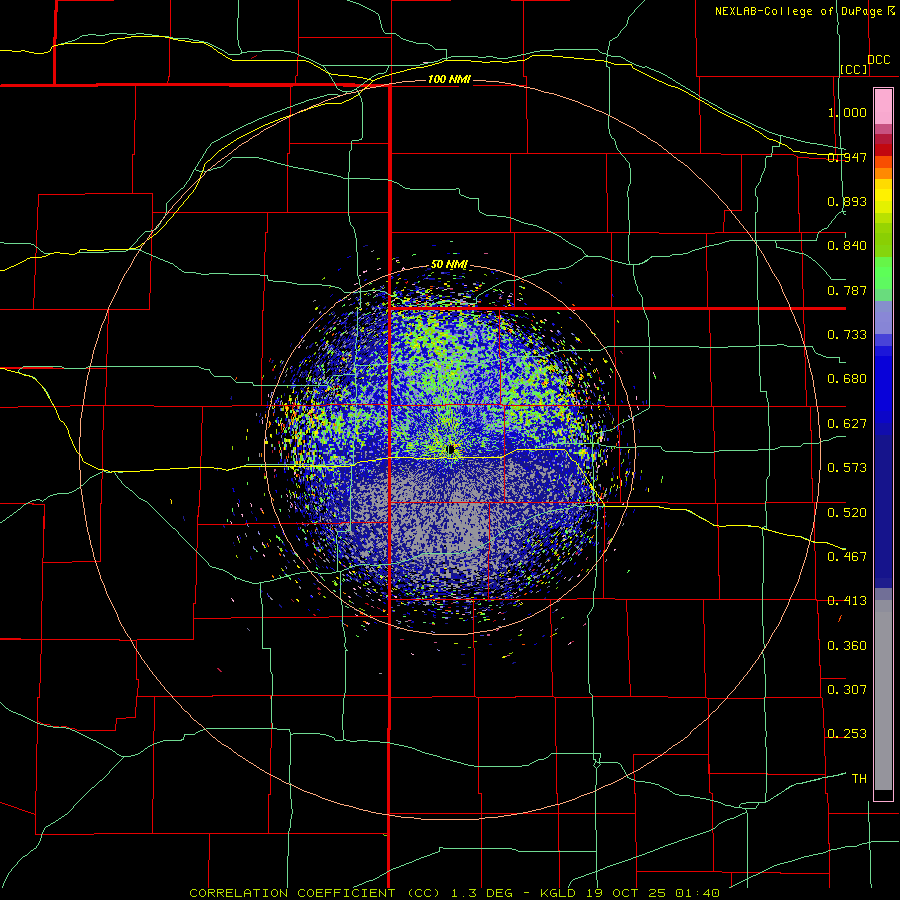Click the 01:40 timestamp text
Screen dimensions: 900x900
697,893
